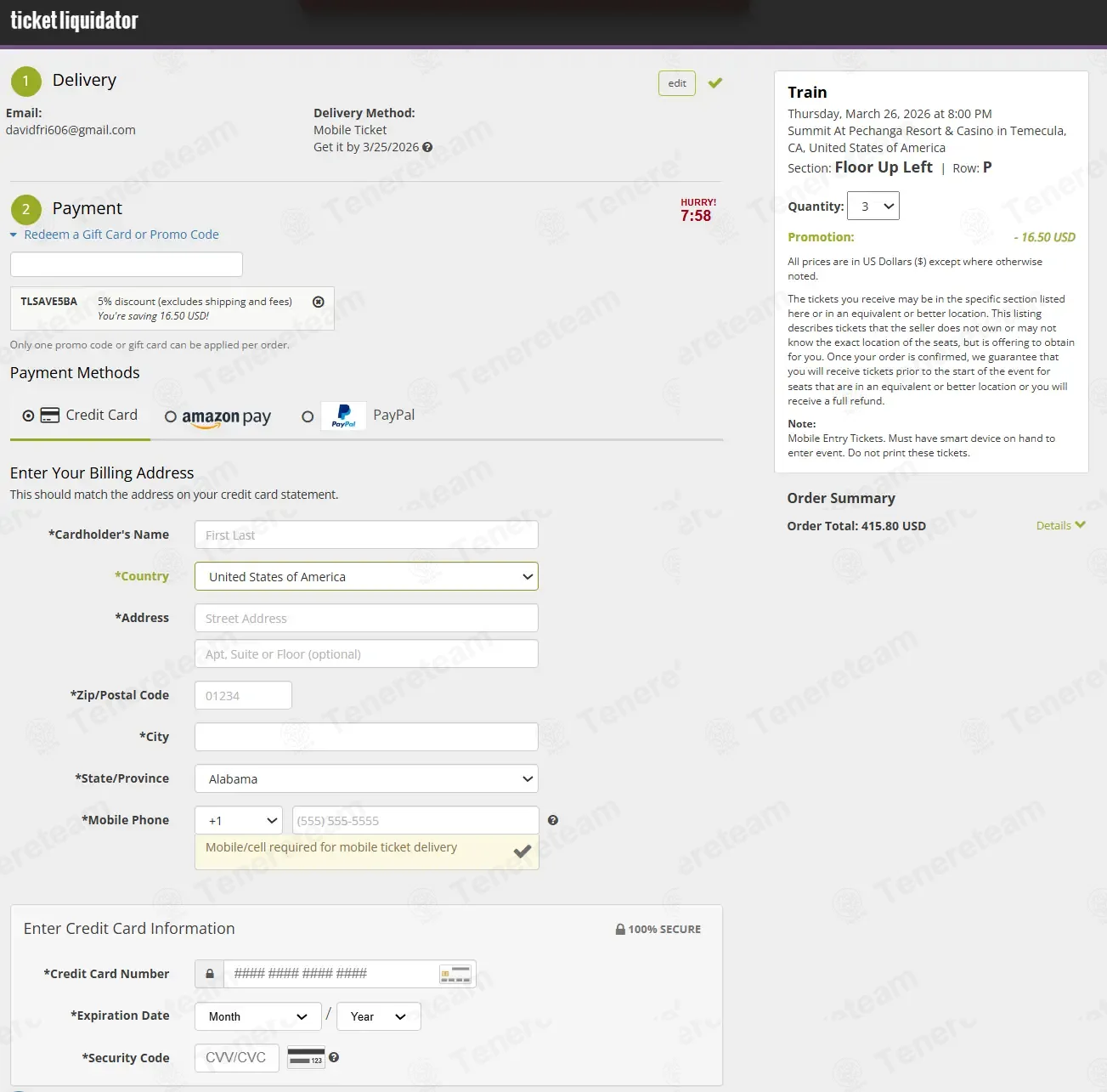1107x1092 pixels.
Task: Click the mobile phone number field
Action: (x=415, y=820)
